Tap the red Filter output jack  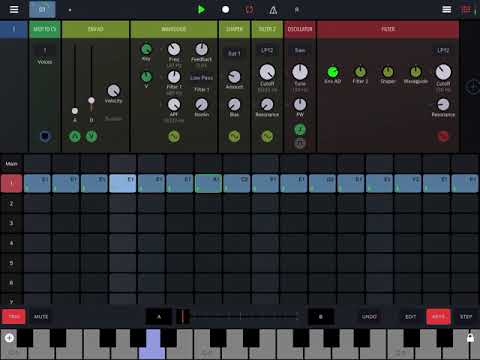443,136
